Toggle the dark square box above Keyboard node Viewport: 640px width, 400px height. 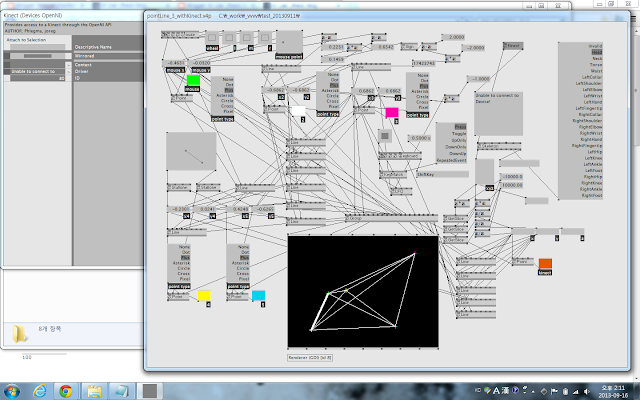tap(384, 136)
